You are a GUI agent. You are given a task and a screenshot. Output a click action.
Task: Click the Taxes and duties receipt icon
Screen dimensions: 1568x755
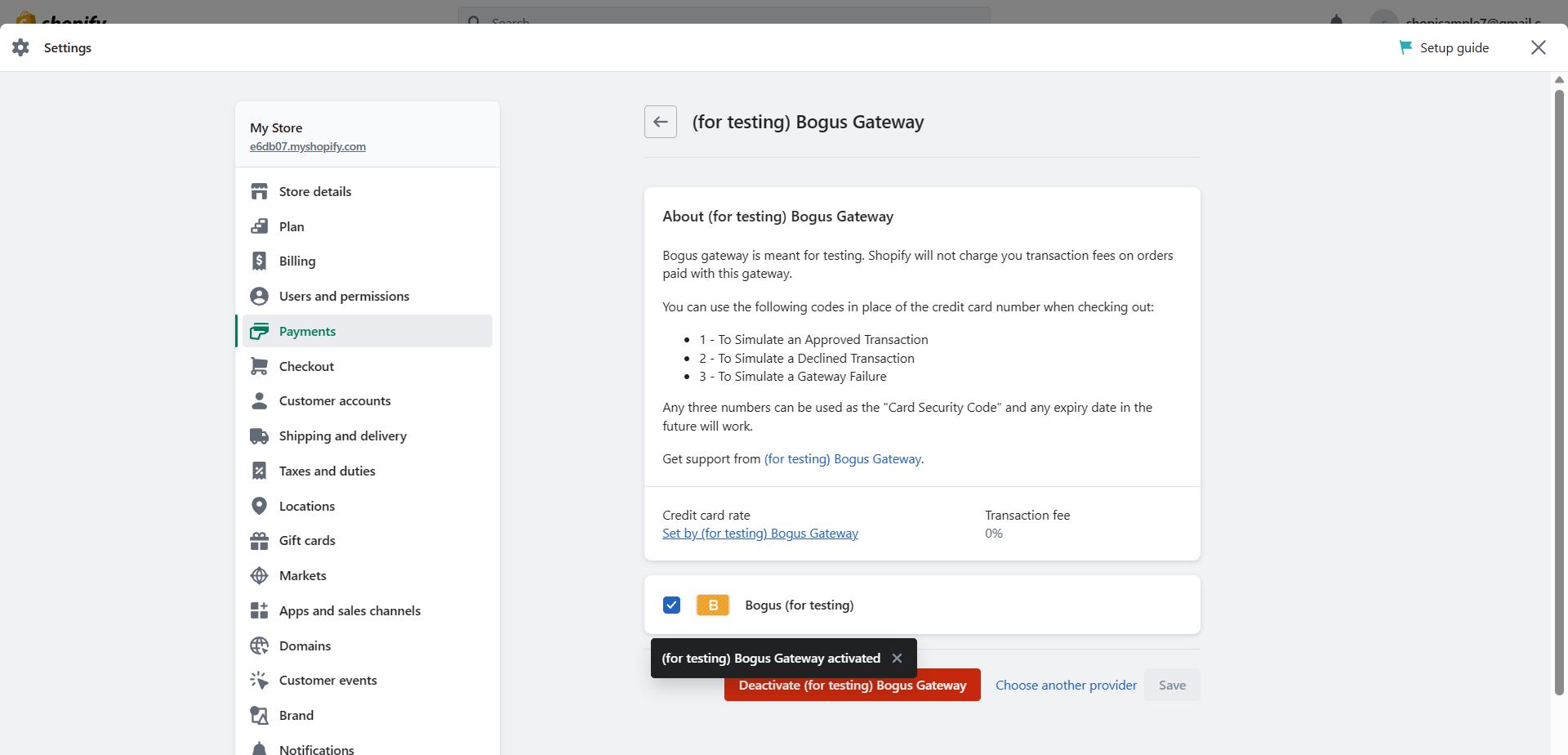click(260, 471)
